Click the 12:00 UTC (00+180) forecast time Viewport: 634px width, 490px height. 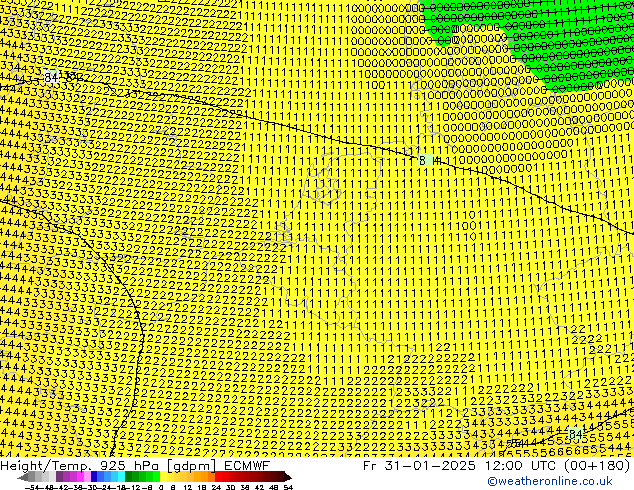pyautogui.click(x=558, y=466)
